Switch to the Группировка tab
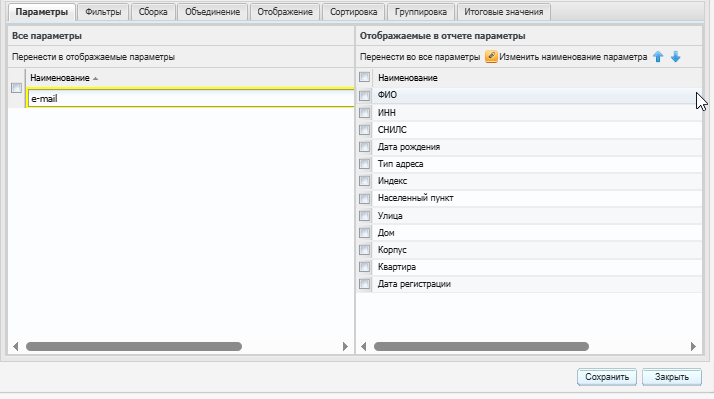The image size is (714, 399). 421,12
